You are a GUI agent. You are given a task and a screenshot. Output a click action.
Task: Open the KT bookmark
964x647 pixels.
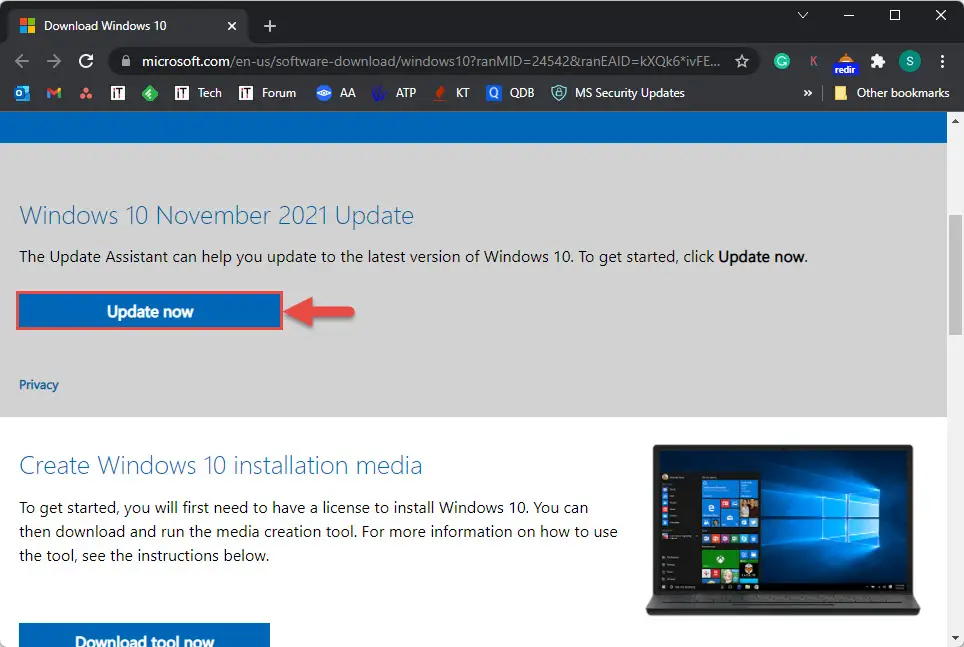[451, 93]
